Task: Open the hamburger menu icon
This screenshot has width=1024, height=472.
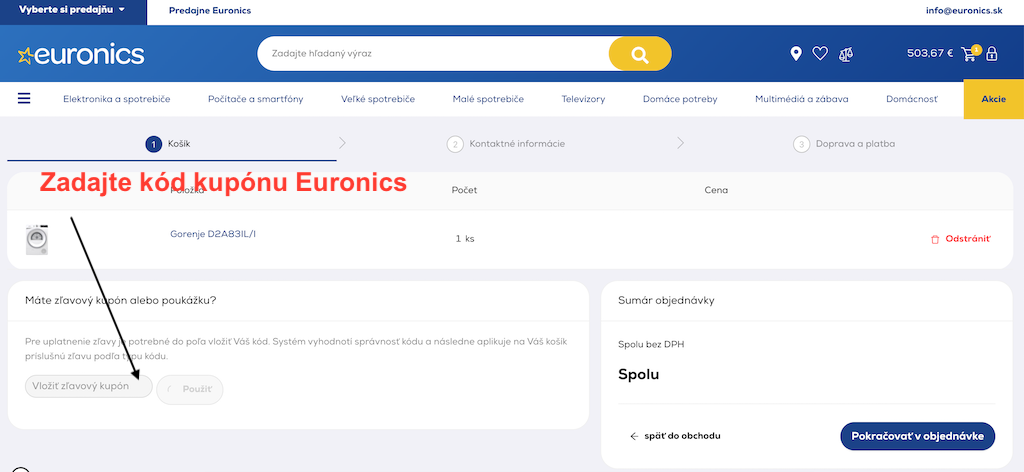Action: 24,99
